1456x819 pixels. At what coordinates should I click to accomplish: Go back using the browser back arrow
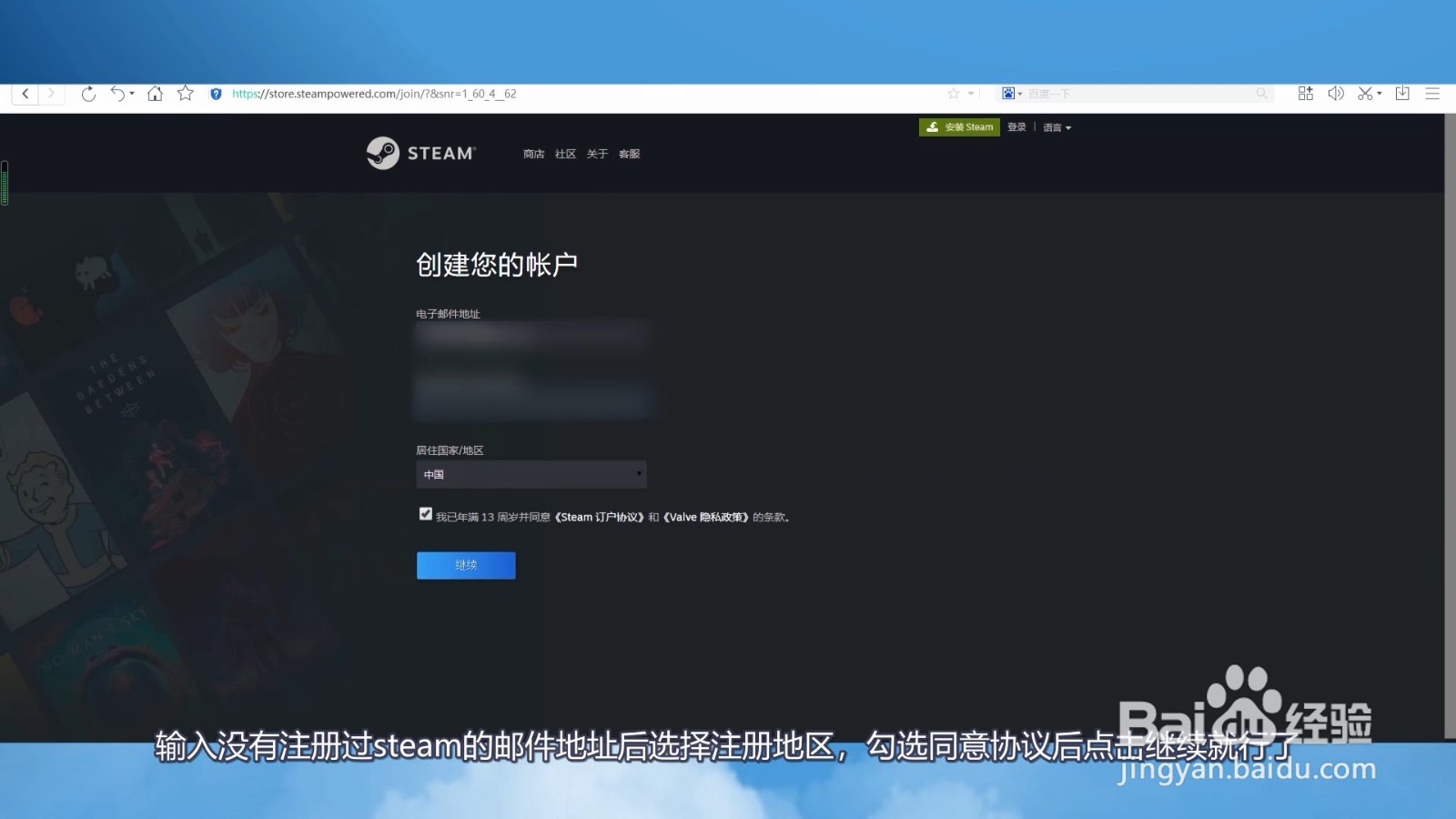tap(25, 94)
